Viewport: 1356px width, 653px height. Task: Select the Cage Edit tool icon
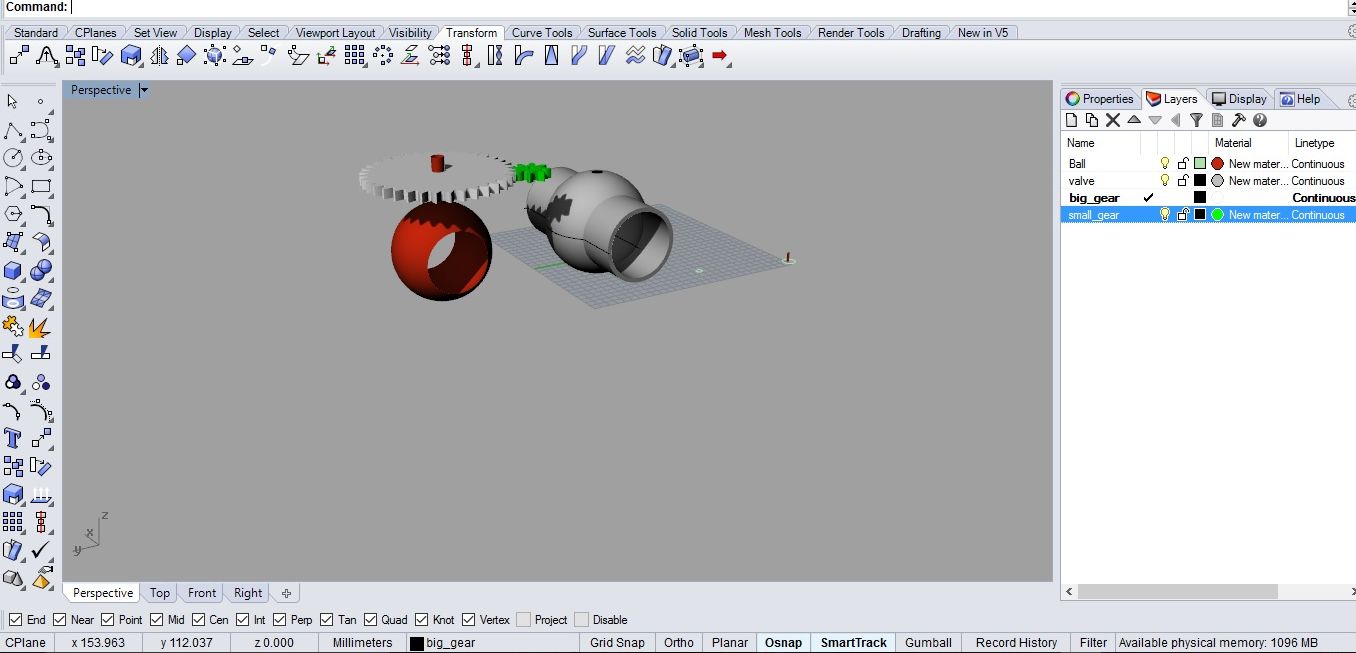point(692,56)
